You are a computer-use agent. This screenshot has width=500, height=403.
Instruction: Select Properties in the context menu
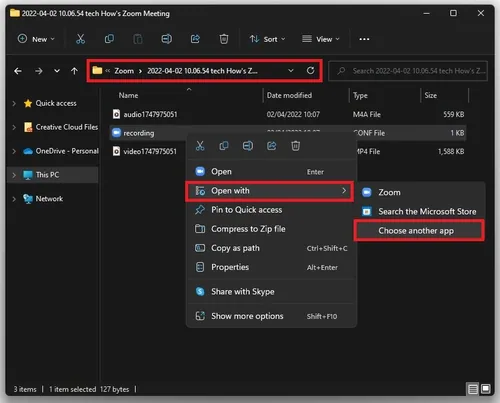[x=271, y=267]
